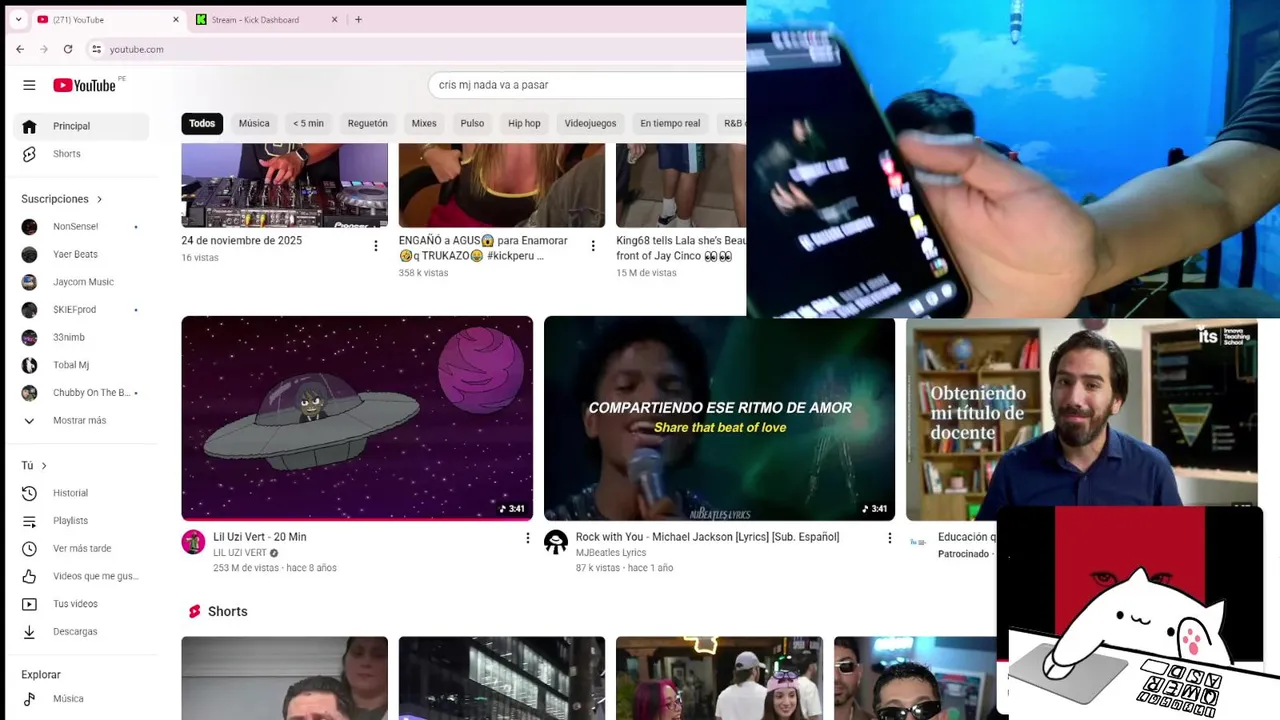The image size is (1280, 720).
Task: Reload the page with the refresh icon
Action: (68, 49)
